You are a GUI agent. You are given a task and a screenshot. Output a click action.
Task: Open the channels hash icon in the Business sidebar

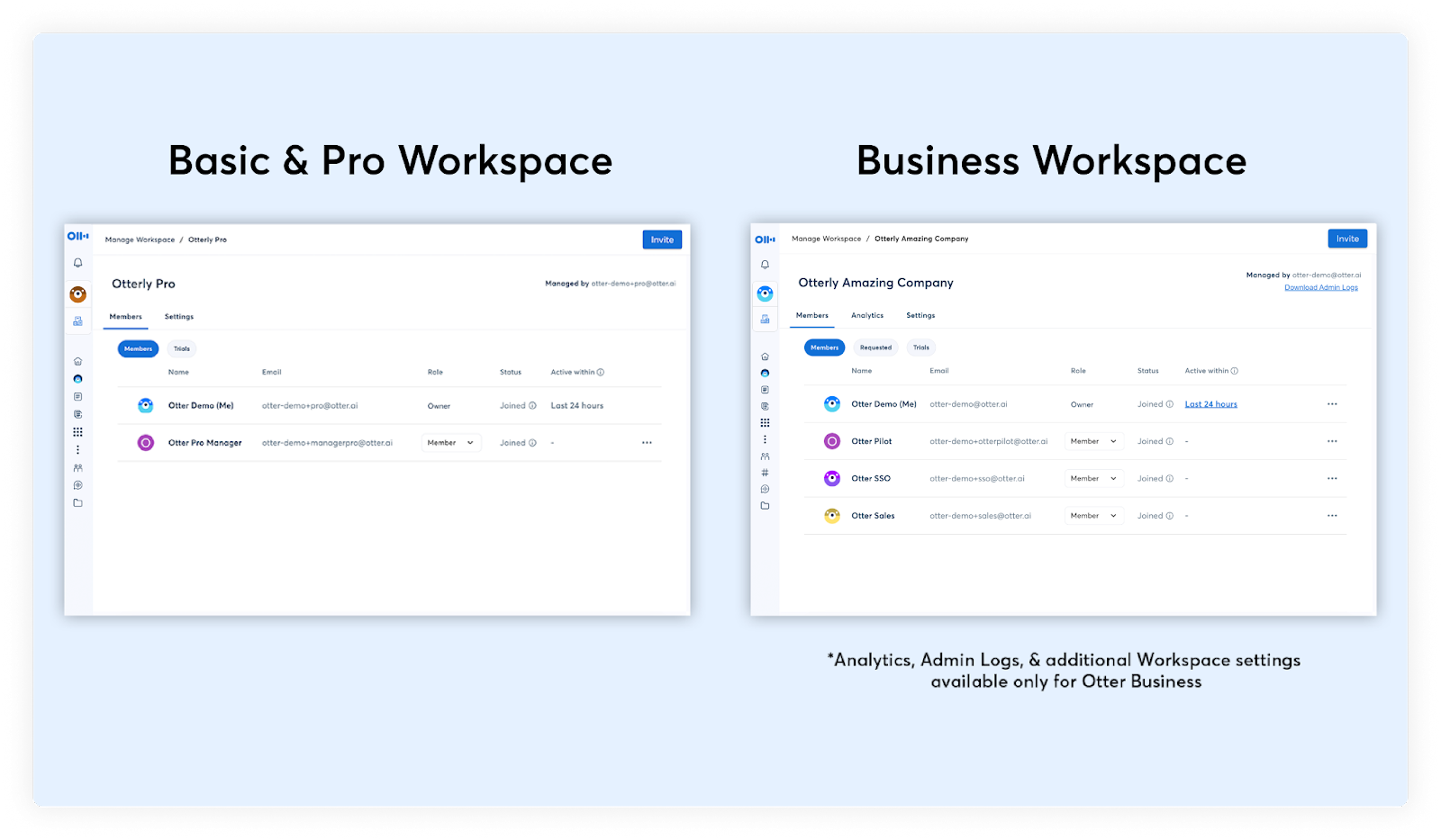pyautogui.click(x=765, y=473)
